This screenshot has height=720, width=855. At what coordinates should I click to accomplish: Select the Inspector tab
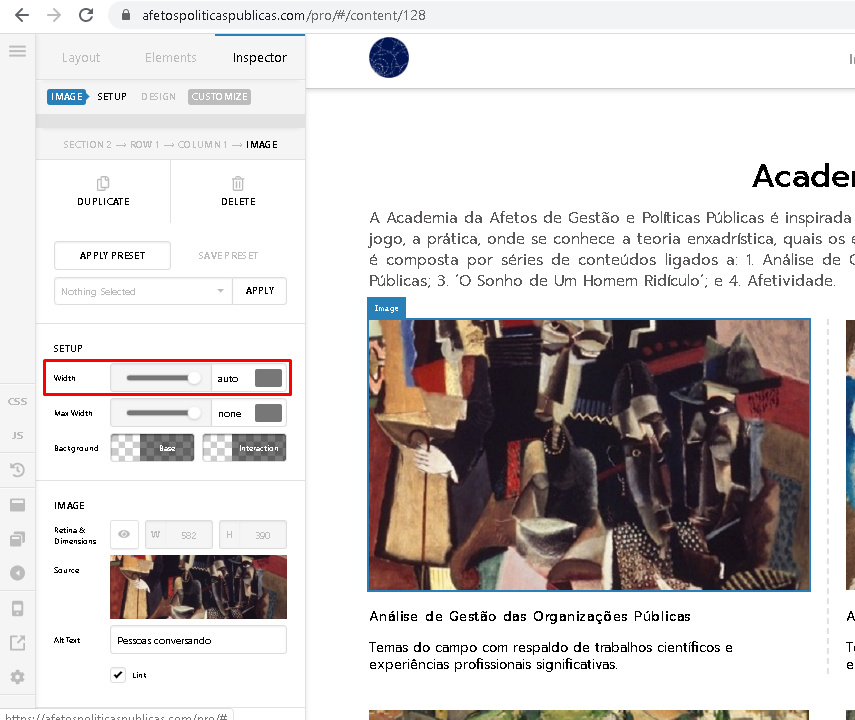(260, 57)
